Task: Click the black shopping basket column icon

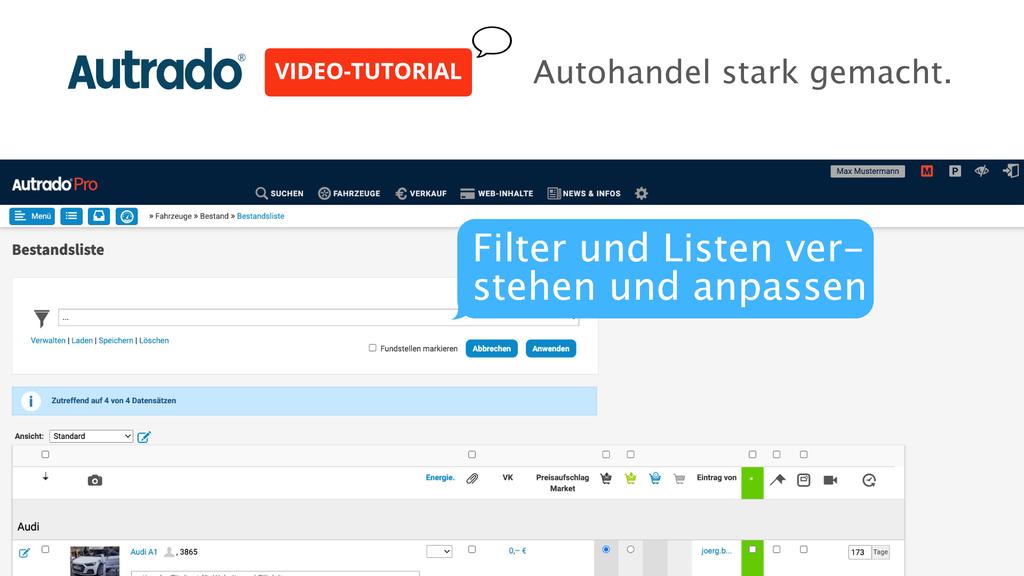Action: [606, 479]
